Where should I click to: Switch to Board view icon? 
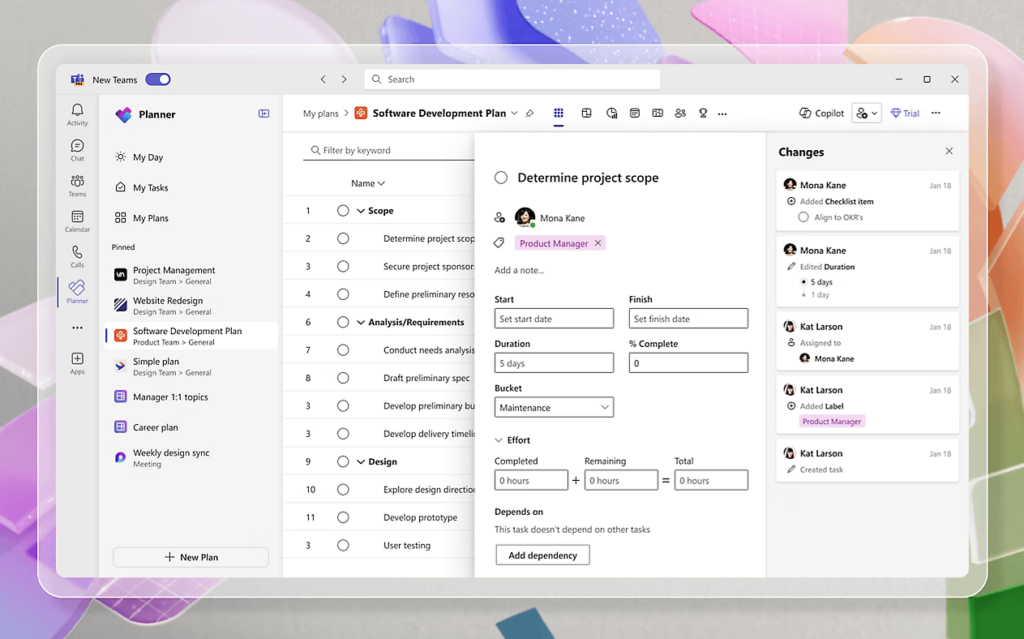pos(586,113)
